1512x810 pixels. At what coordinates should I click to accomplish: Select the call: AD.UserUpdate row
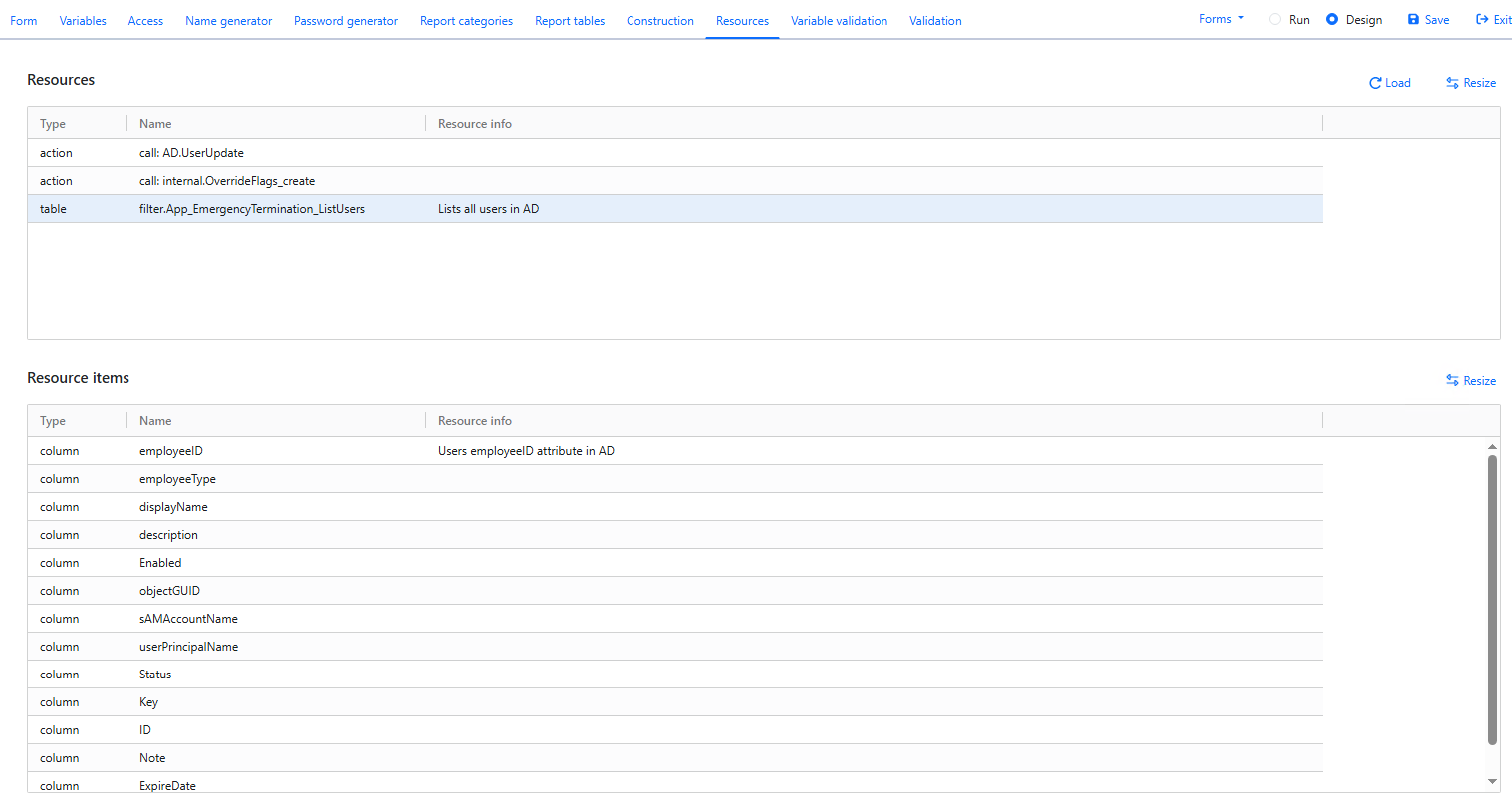click(675, 153)
